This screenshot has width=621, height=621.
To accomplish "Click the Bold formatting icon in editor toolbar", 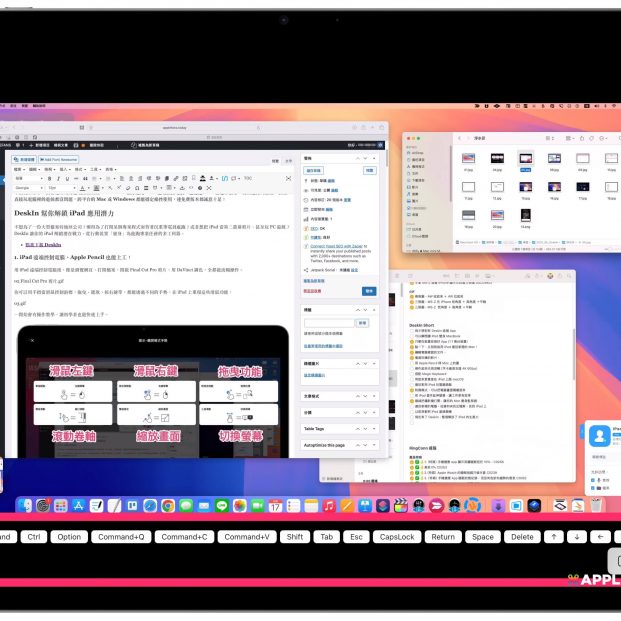I will tap(51, 178).
